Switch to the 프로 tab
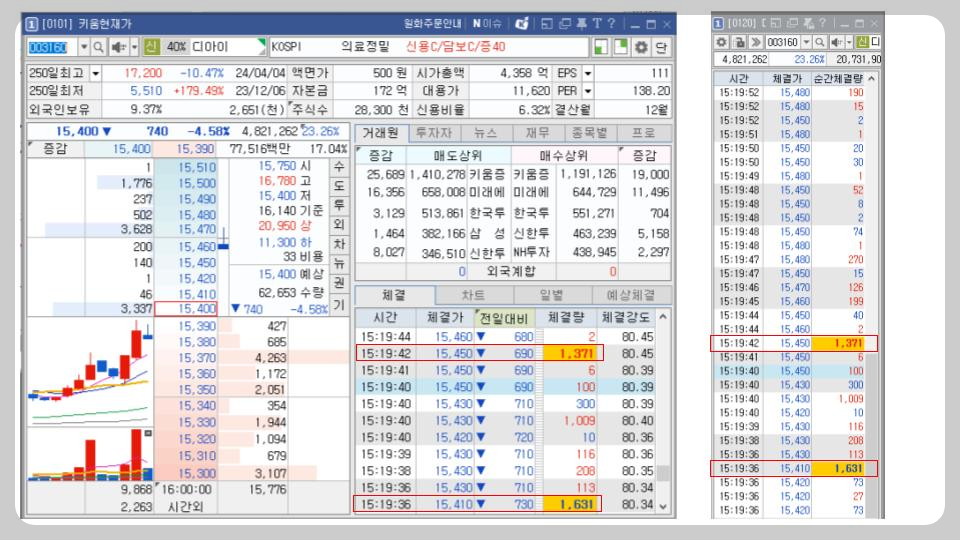This screenshot has width=960, height=540. click(x=643, y=133)
